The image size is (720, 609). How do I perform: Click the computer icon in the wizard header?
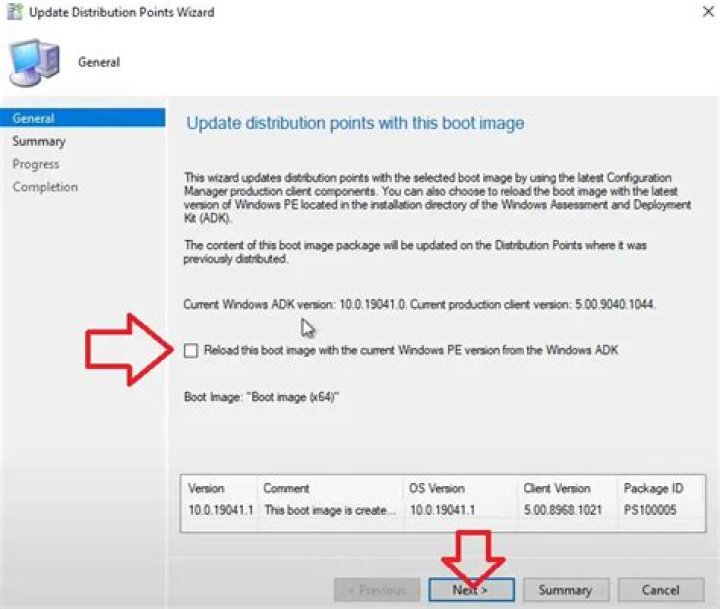(34, 63)
